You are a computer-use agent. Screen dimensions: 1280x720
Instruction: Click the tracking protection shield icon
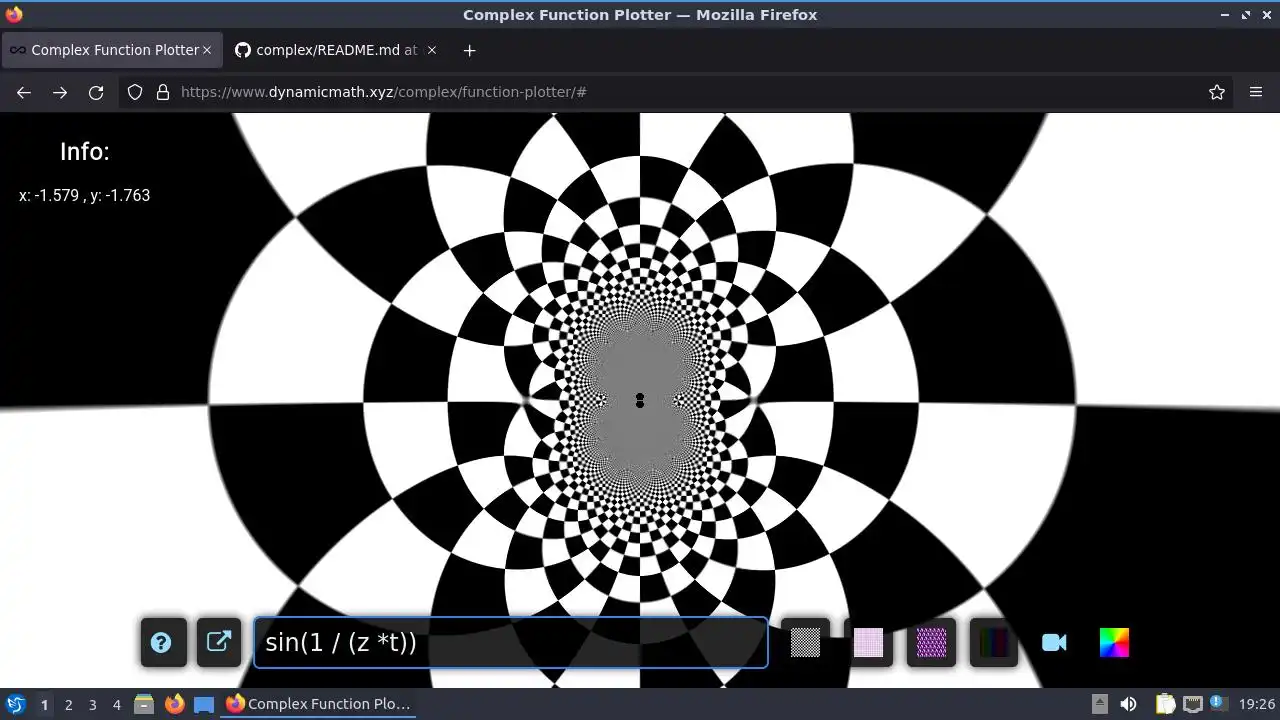(135, 92)
